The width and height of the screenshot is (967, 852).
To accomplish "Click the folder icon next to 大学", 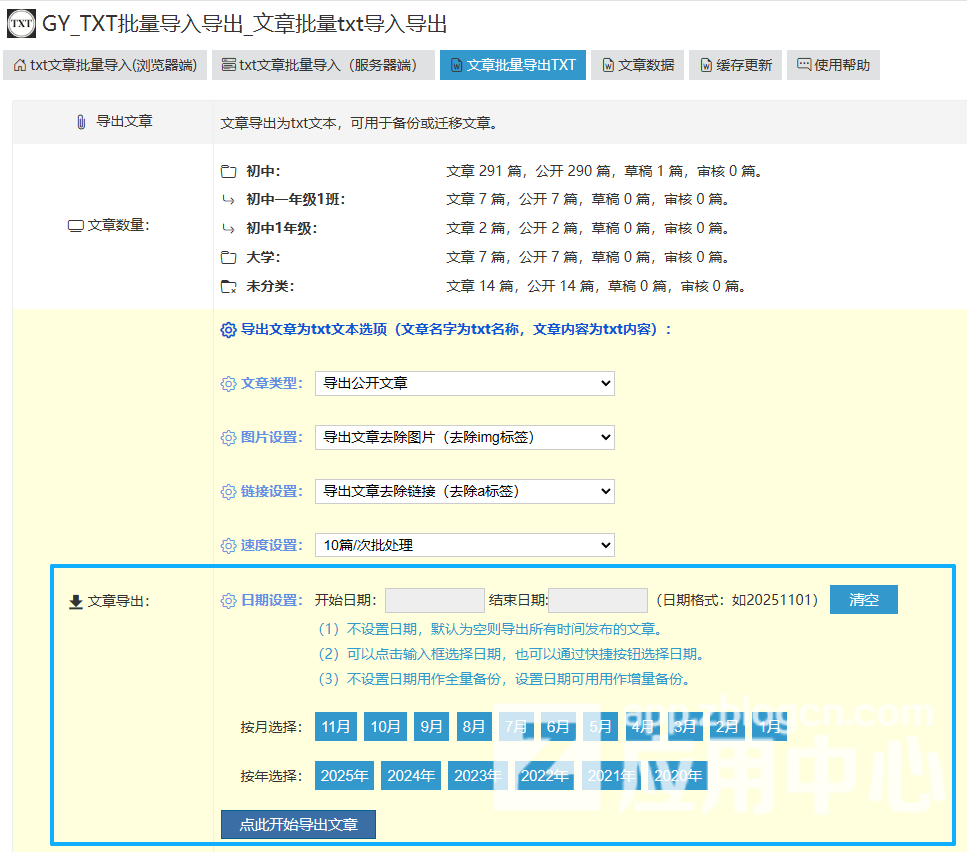I will click(x=229, y=257).
